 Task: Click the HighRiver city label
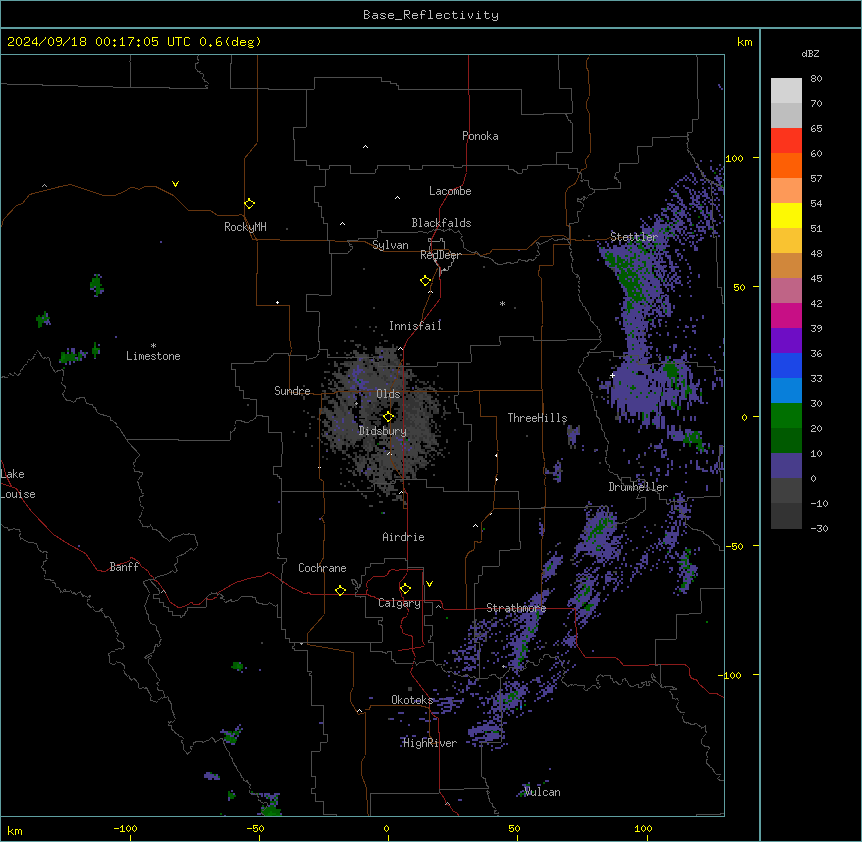(430, 743)
